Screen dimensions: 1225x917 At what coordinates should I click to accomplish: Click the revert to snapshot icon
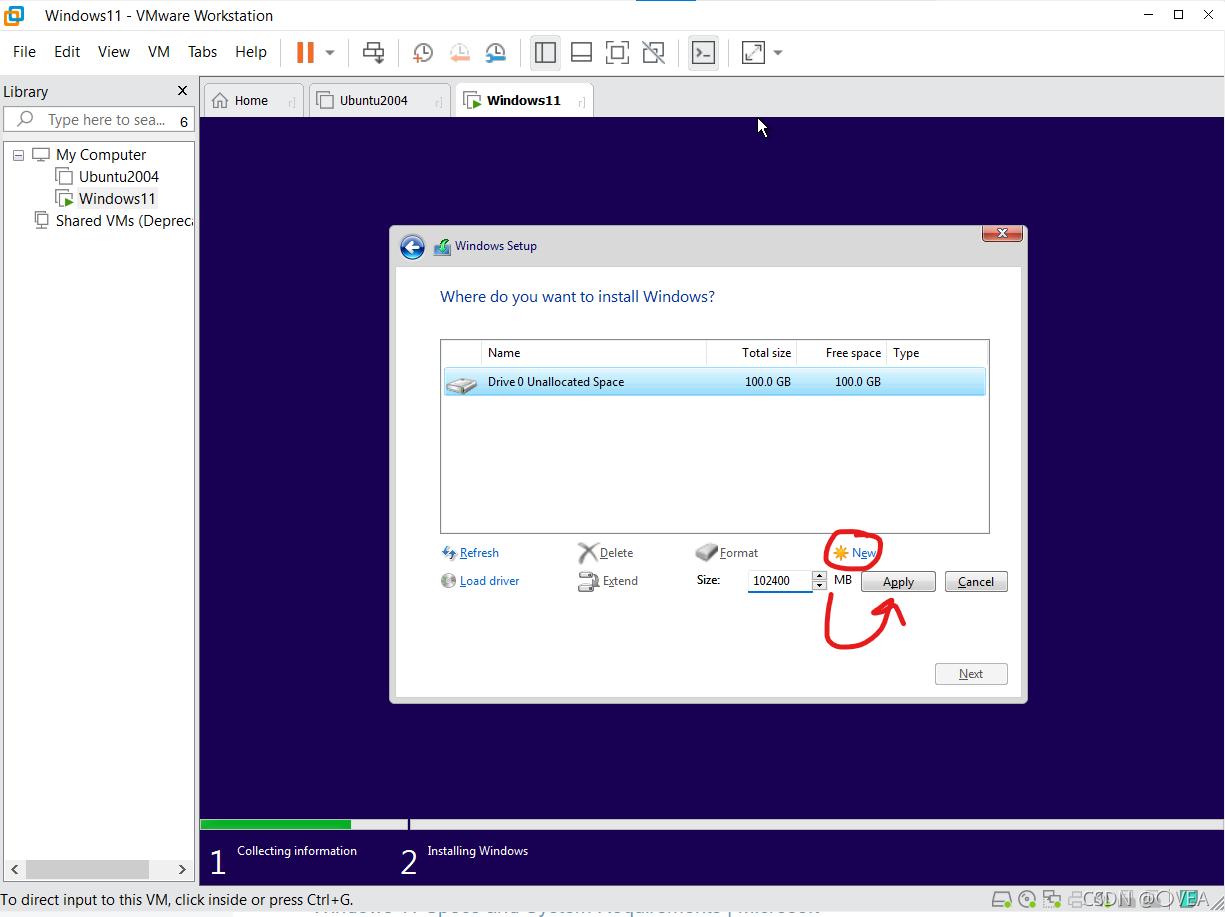pyautogui.click(x=459, y=52)
